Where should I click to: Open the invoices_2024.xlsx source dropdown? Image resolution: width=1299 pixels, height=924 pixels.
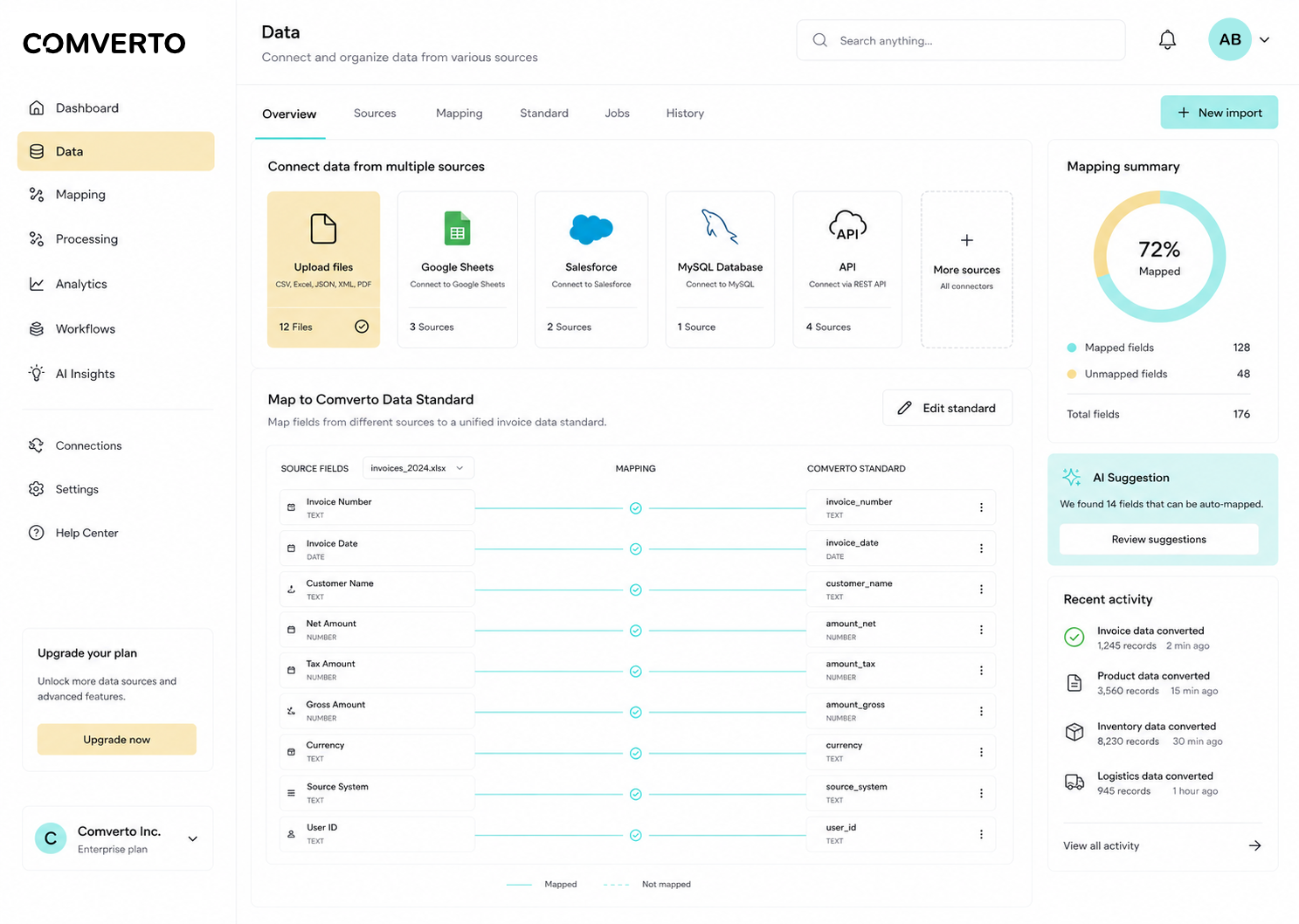418,468
